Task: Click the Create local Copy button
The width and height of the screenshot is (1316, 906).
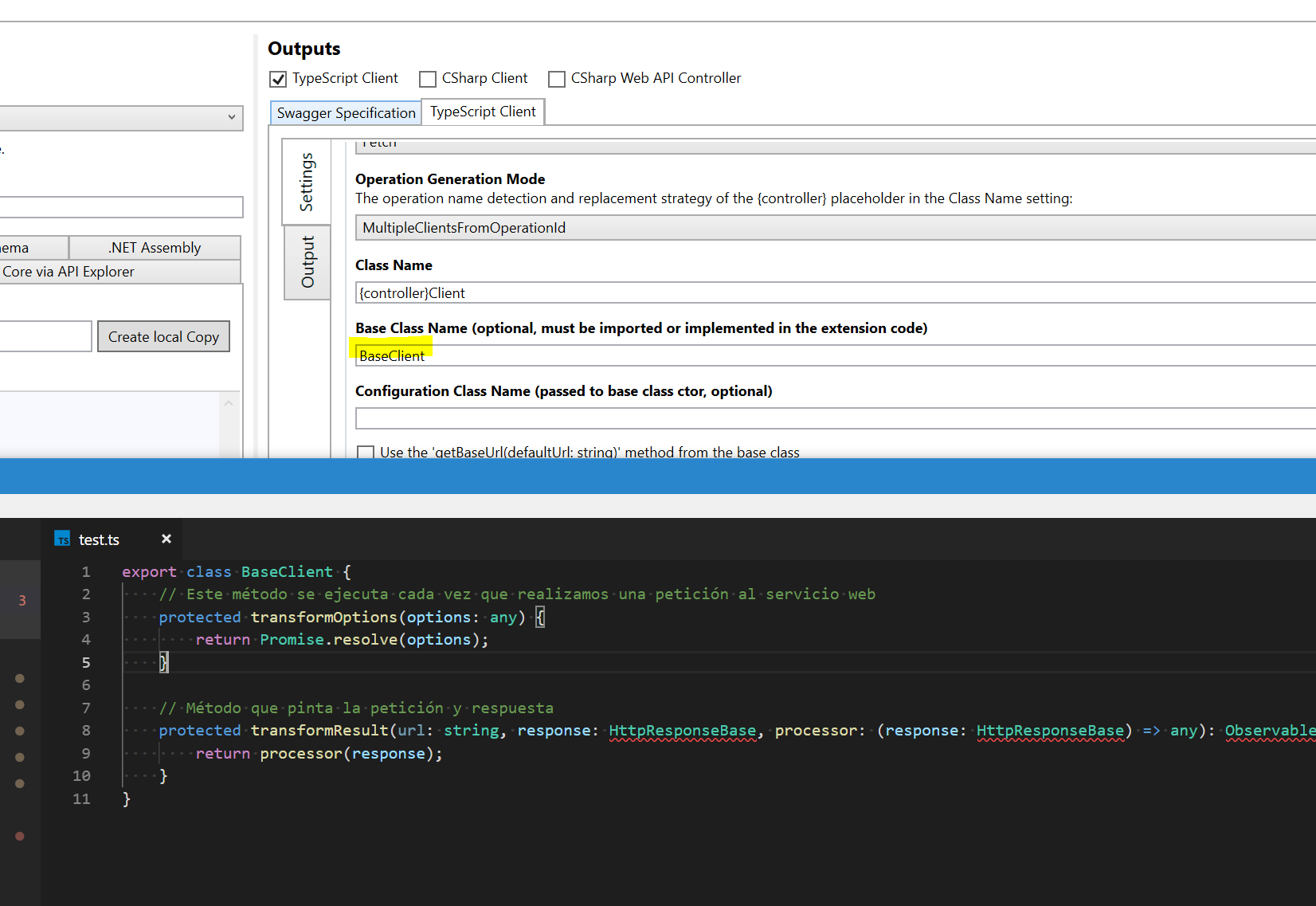Action: (x=163, y=336)
